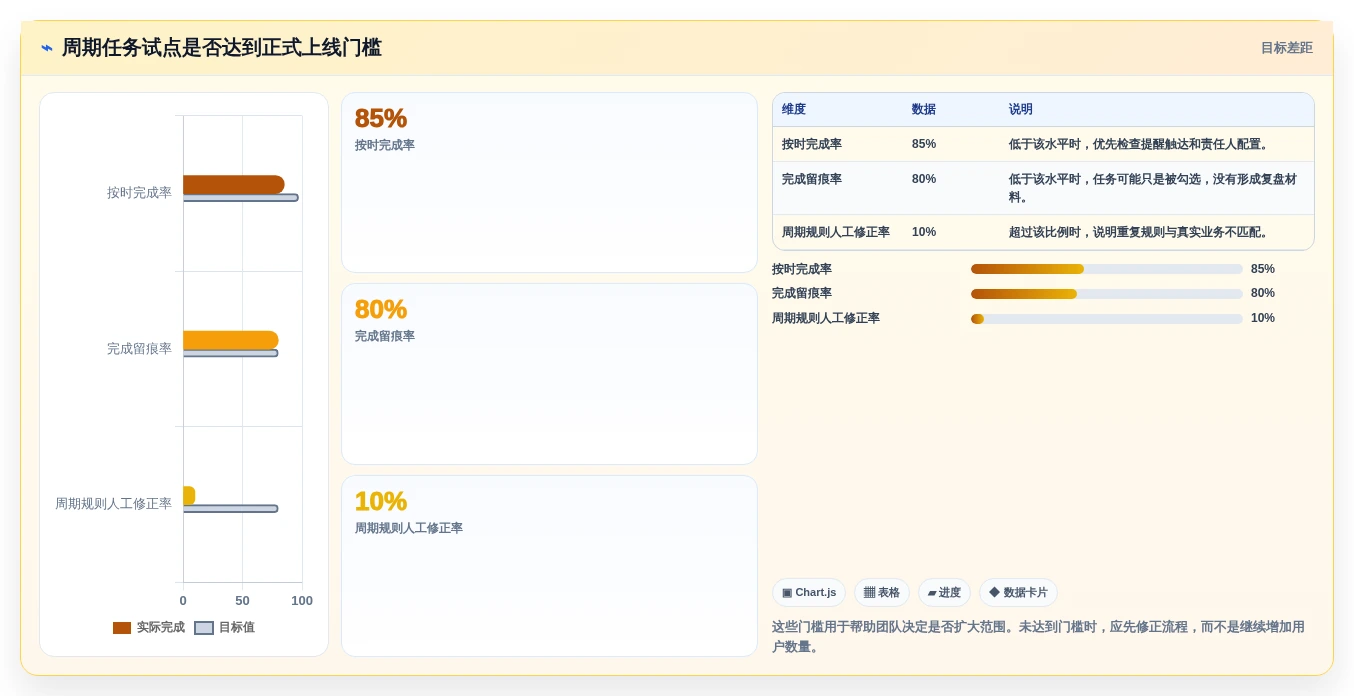This screenshot has height=696, width=1354.
Task: Click the 维度 column header
Action: pyautogui.click(x=794, y=110)
